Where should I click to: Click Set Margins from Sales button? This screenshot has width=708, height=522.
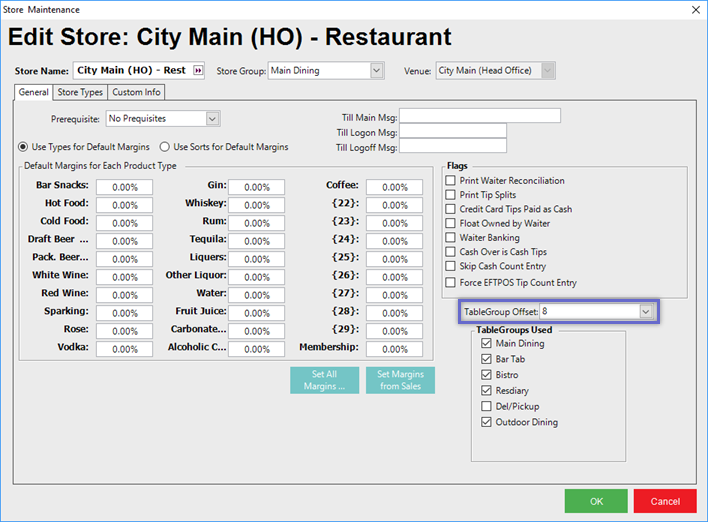400,380
